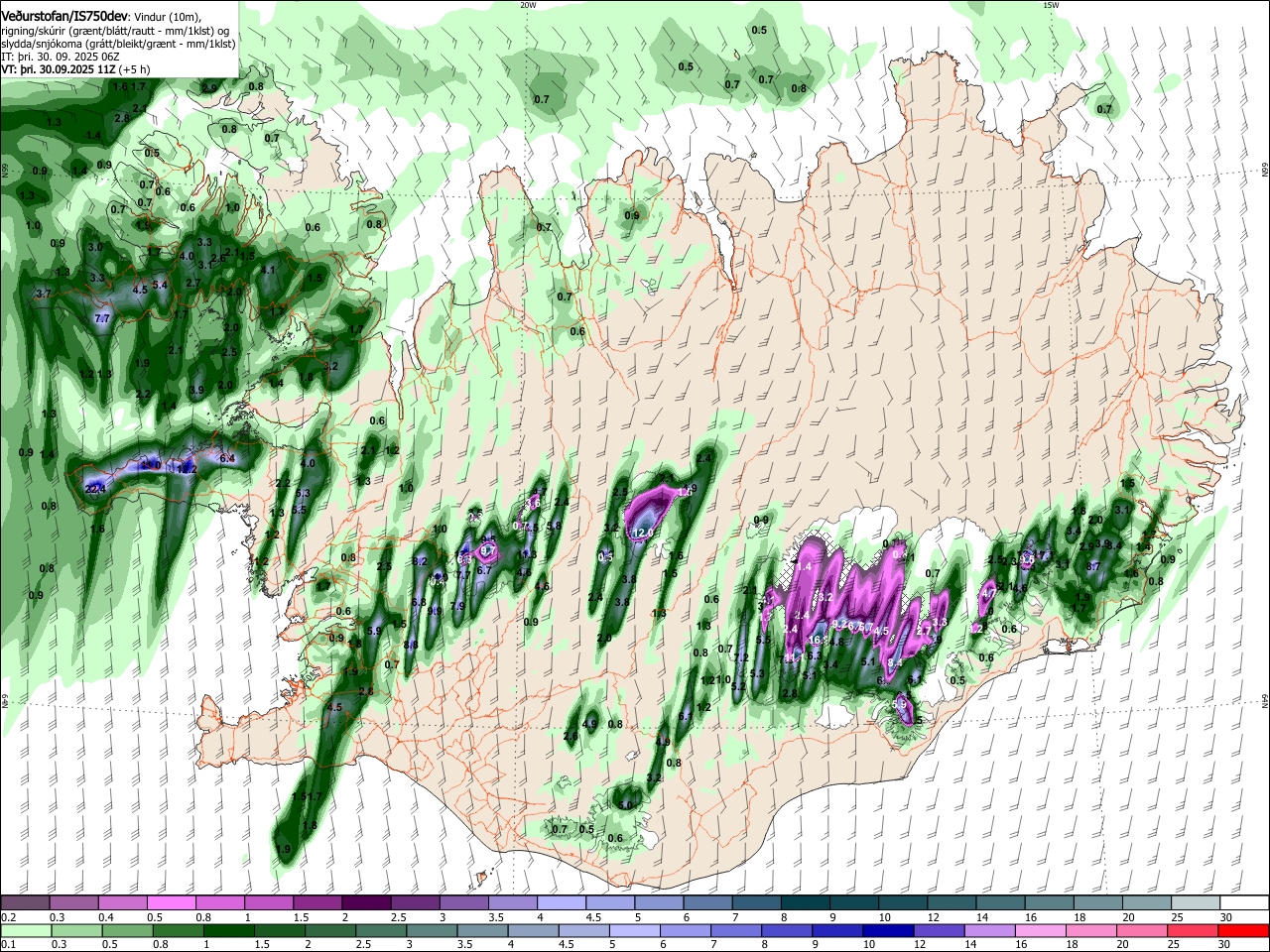This screenshot has width=1270, height=952.
Task: Select darkest green rain swatch between 1 and 1.5
Action: [228, 930]
